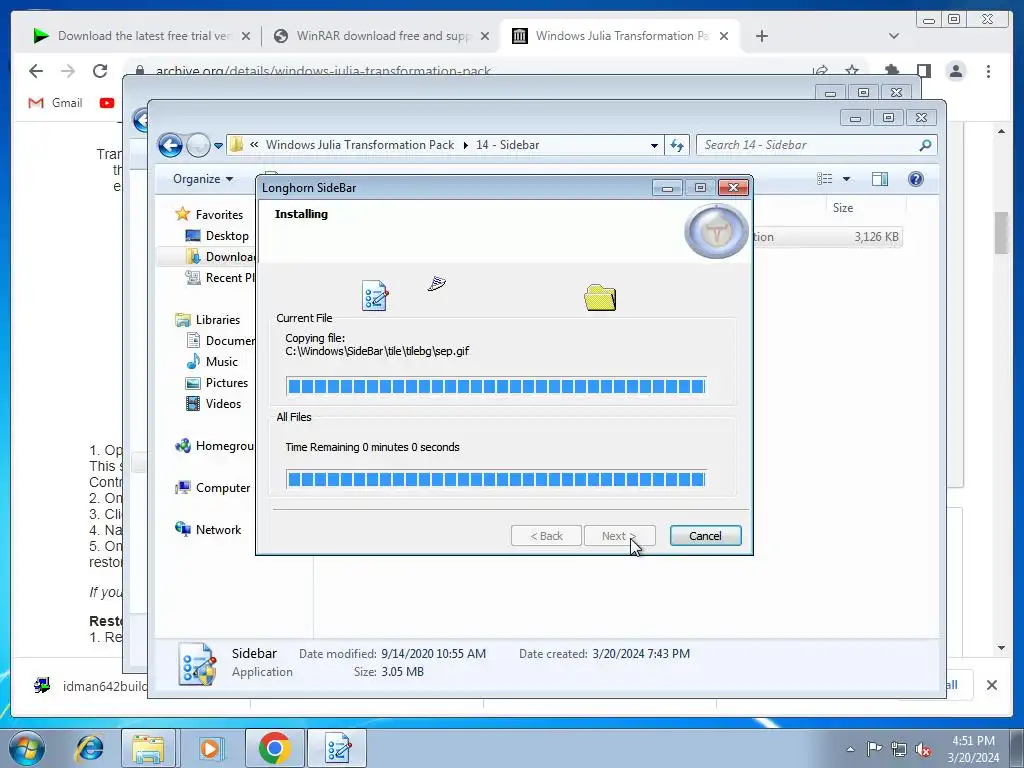
Task: Click the network icon in system tray
Action: coord(899,749)
